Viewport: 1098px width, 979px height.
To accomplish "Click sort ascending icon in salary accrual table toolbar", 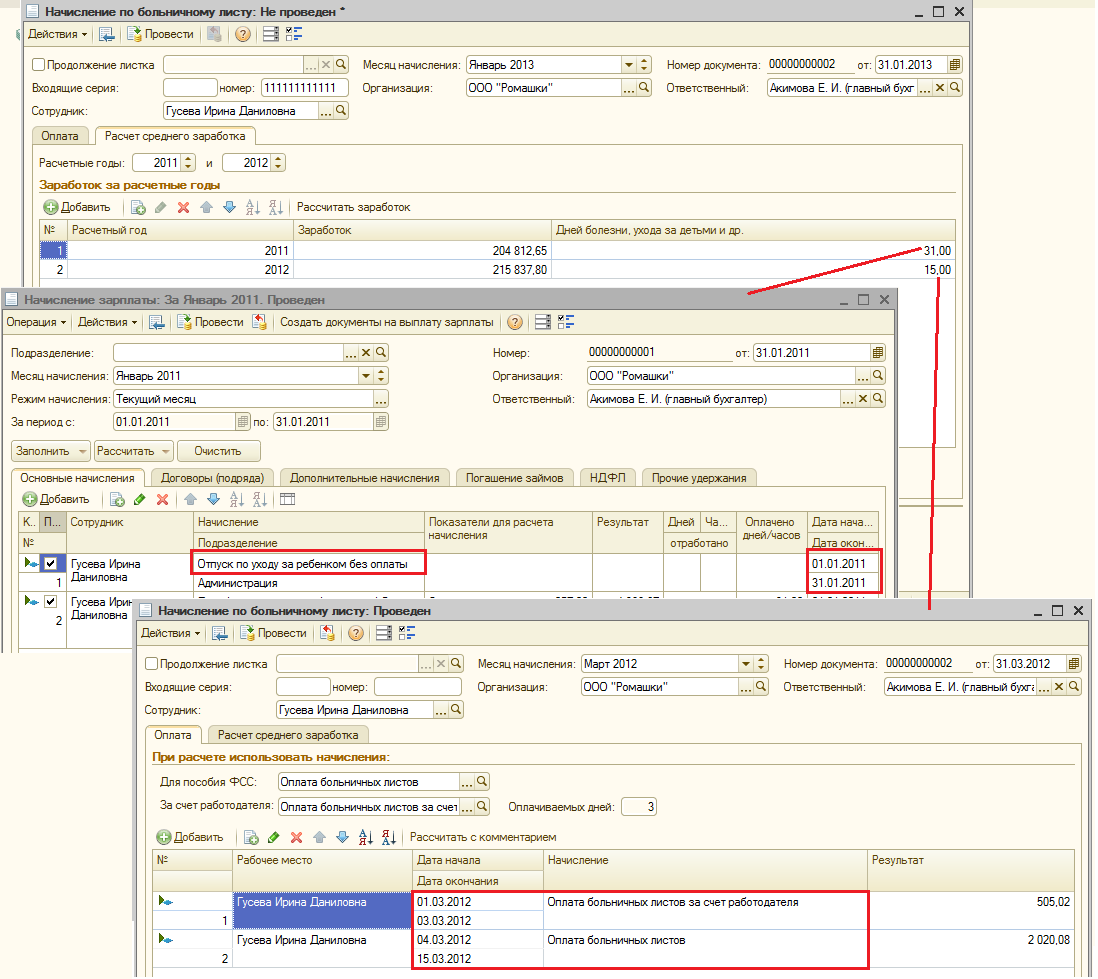I will [x=237, y=499].
